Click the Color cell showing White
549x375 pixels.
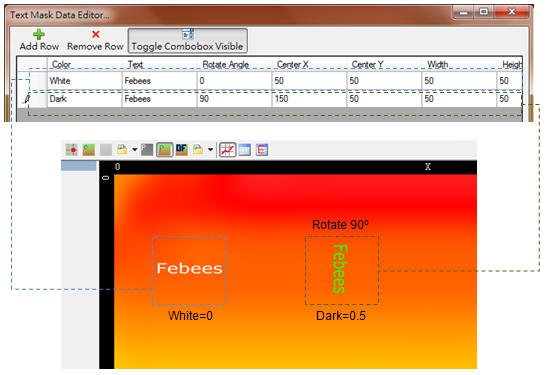[x=85, y=81]
